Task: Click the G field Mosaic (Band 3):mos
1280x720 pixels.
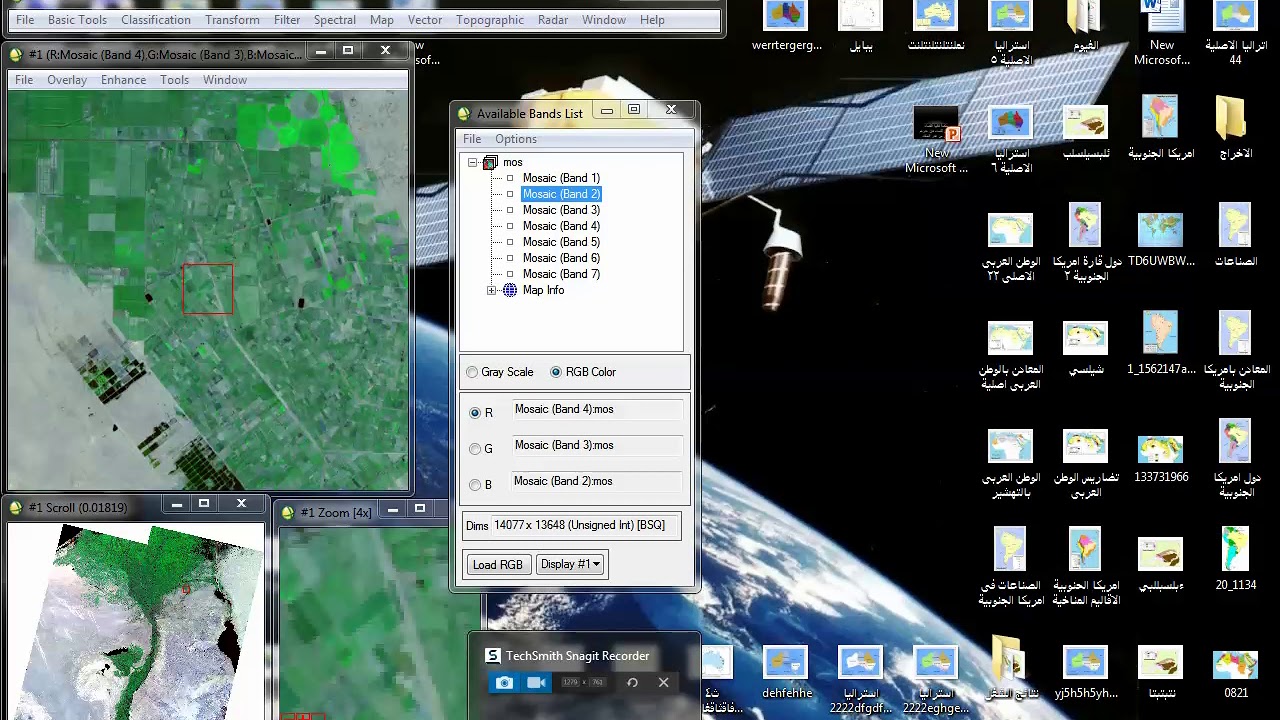Action: (x=597, y=445)
